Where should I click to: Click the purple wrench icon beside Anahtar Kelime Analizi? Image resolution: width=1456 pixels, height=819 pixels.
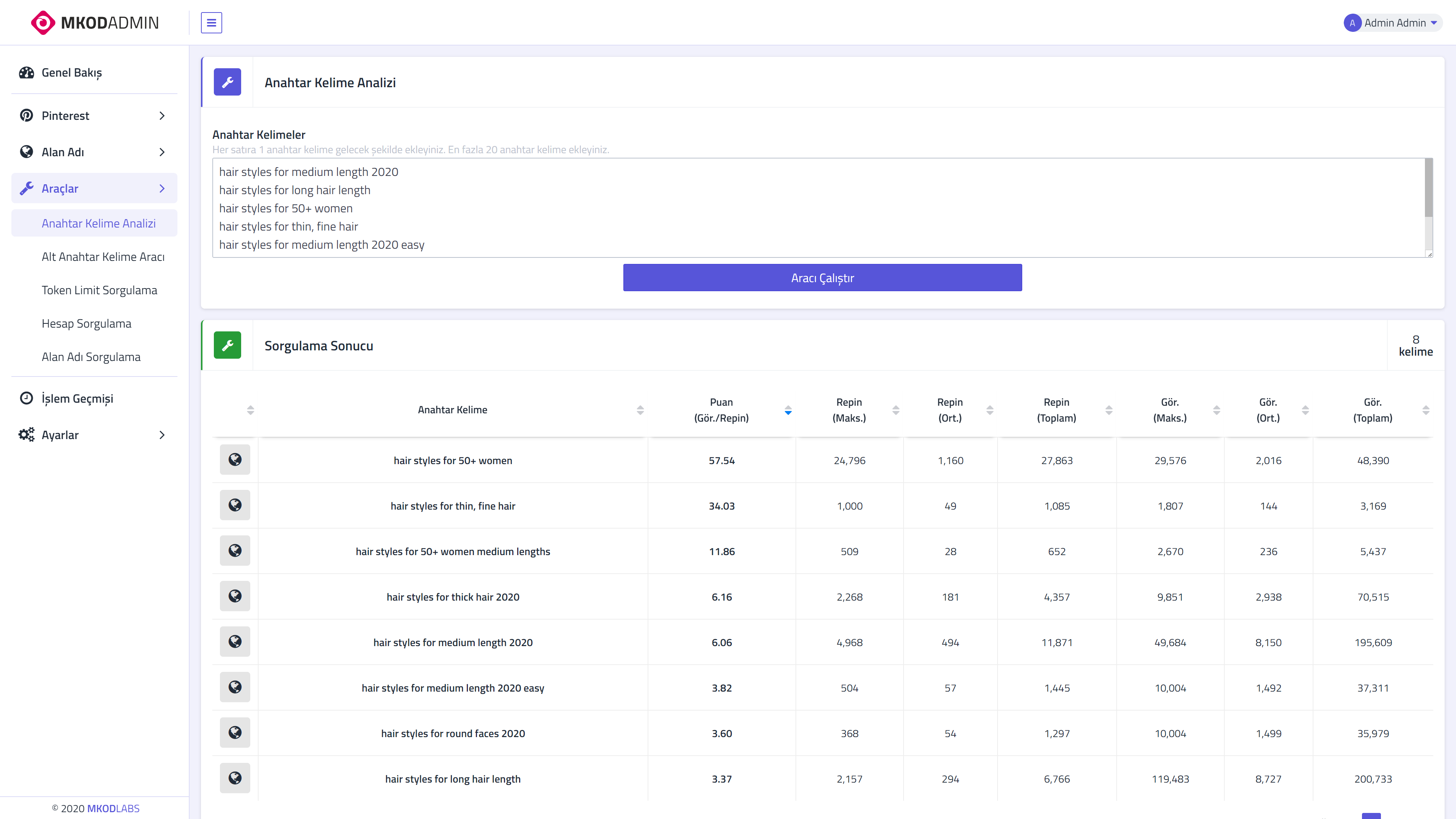(x=227, y=82)
